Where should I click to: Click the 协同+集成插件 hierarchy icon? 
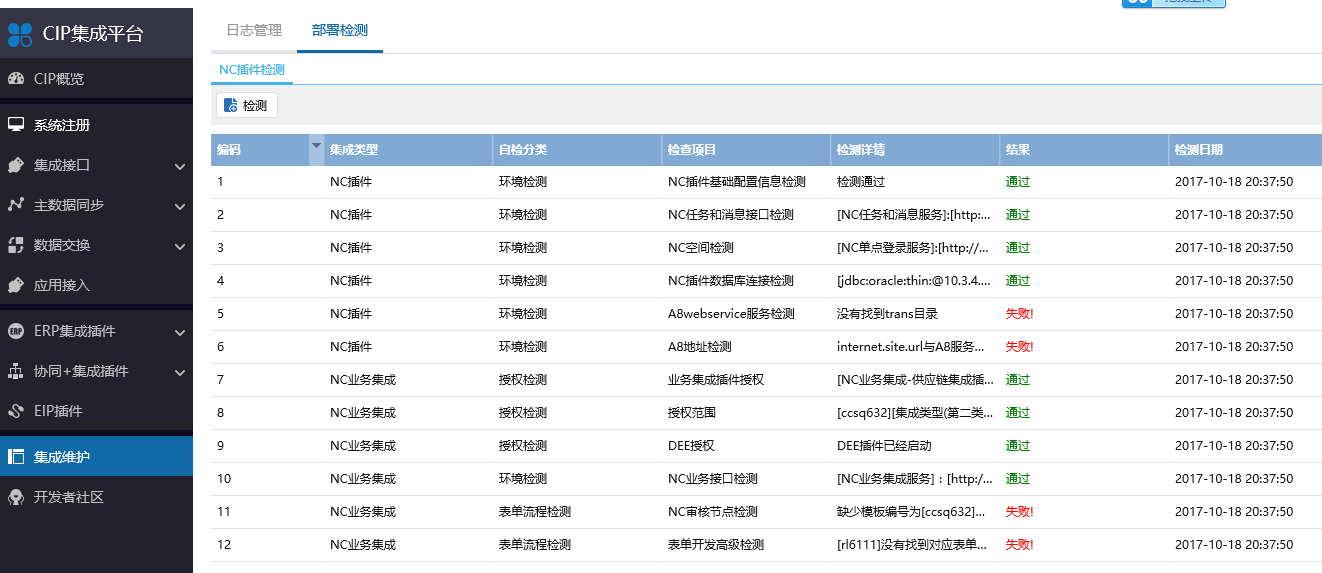coord(16,371)
